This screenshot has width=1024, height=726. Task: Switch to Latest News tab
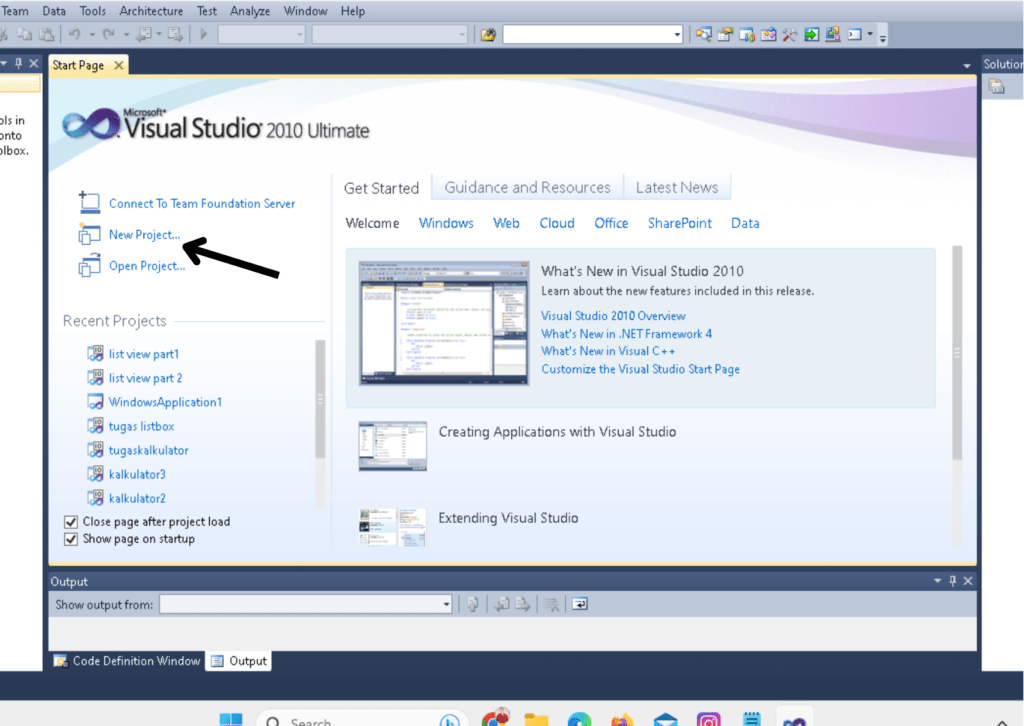click(x=677, y=187)
